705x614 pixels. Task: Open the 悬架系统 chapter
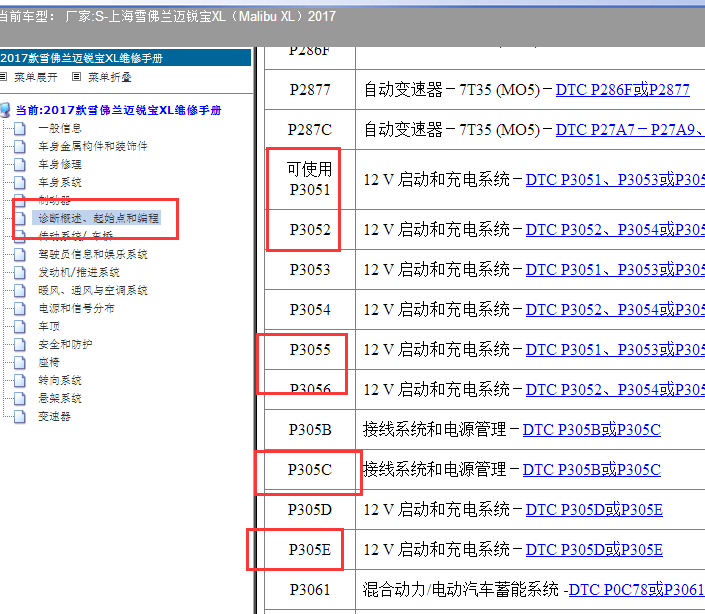[60, 398]
